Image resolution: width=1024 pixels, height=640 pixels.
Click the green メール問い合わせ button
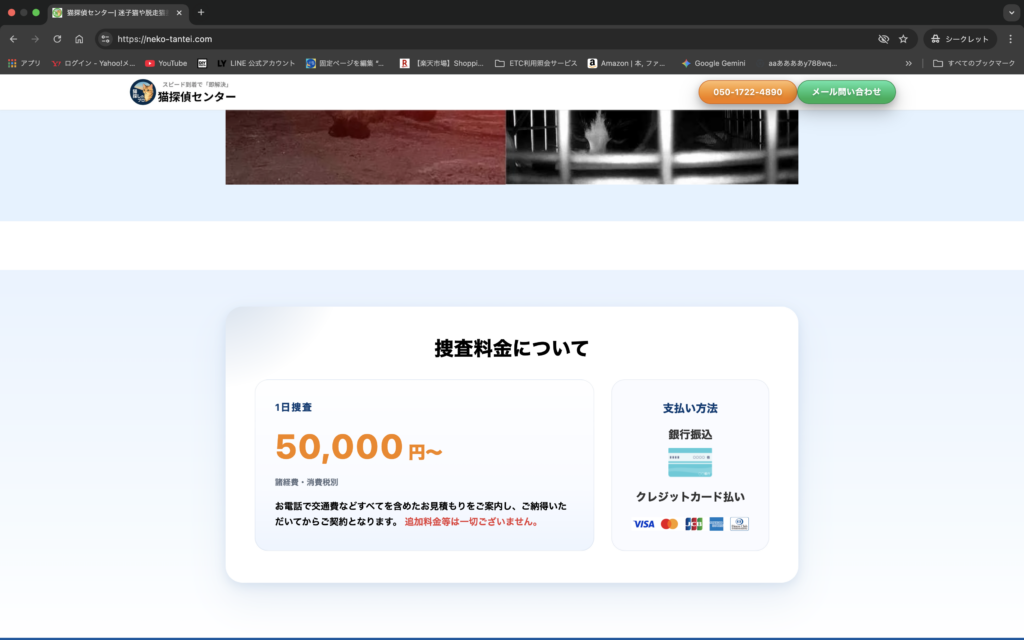click(x=846, y=92)
